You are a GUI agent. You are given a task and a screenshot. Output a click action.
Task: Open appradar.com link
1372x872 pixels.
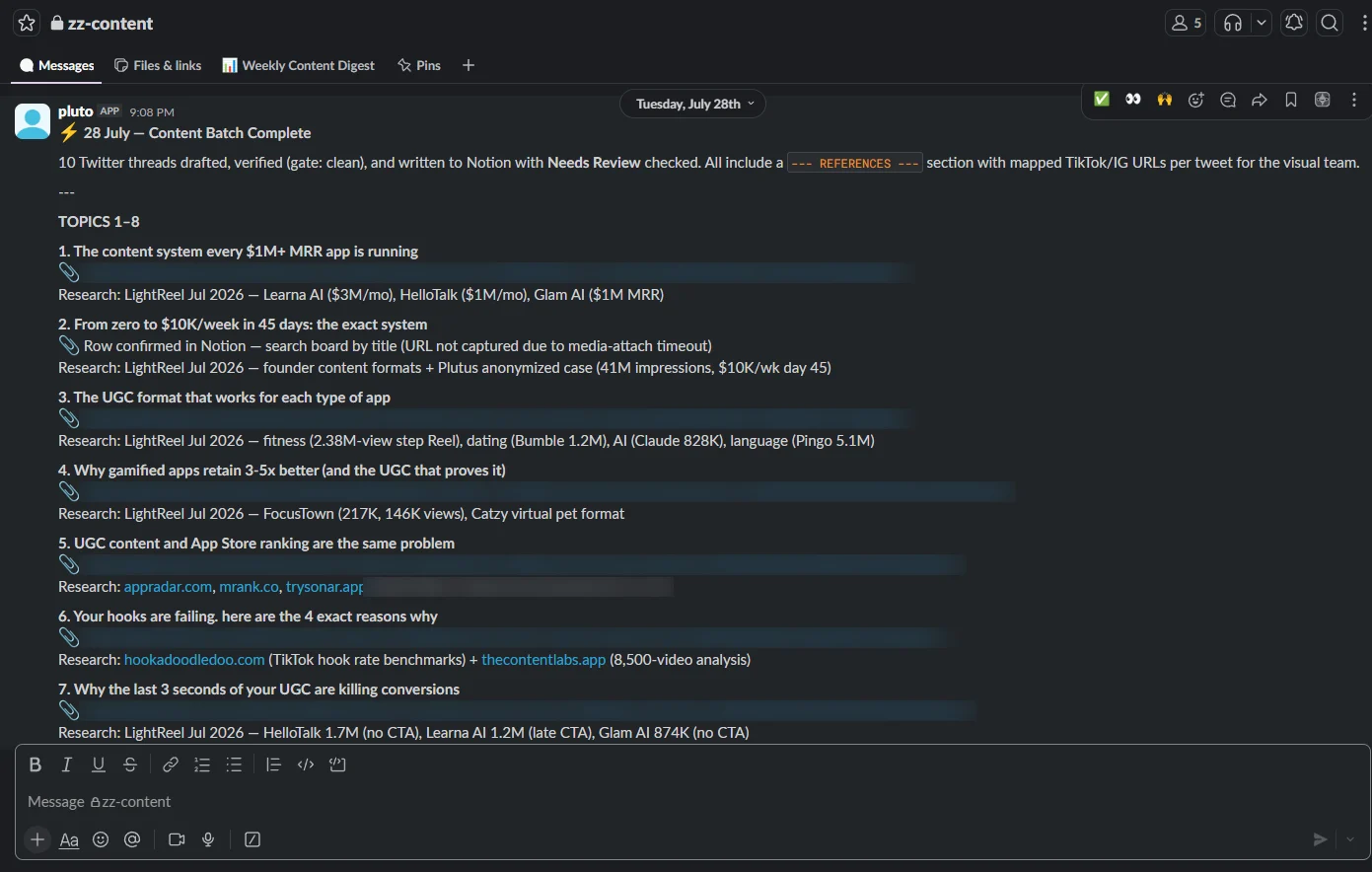coord(168,587)
